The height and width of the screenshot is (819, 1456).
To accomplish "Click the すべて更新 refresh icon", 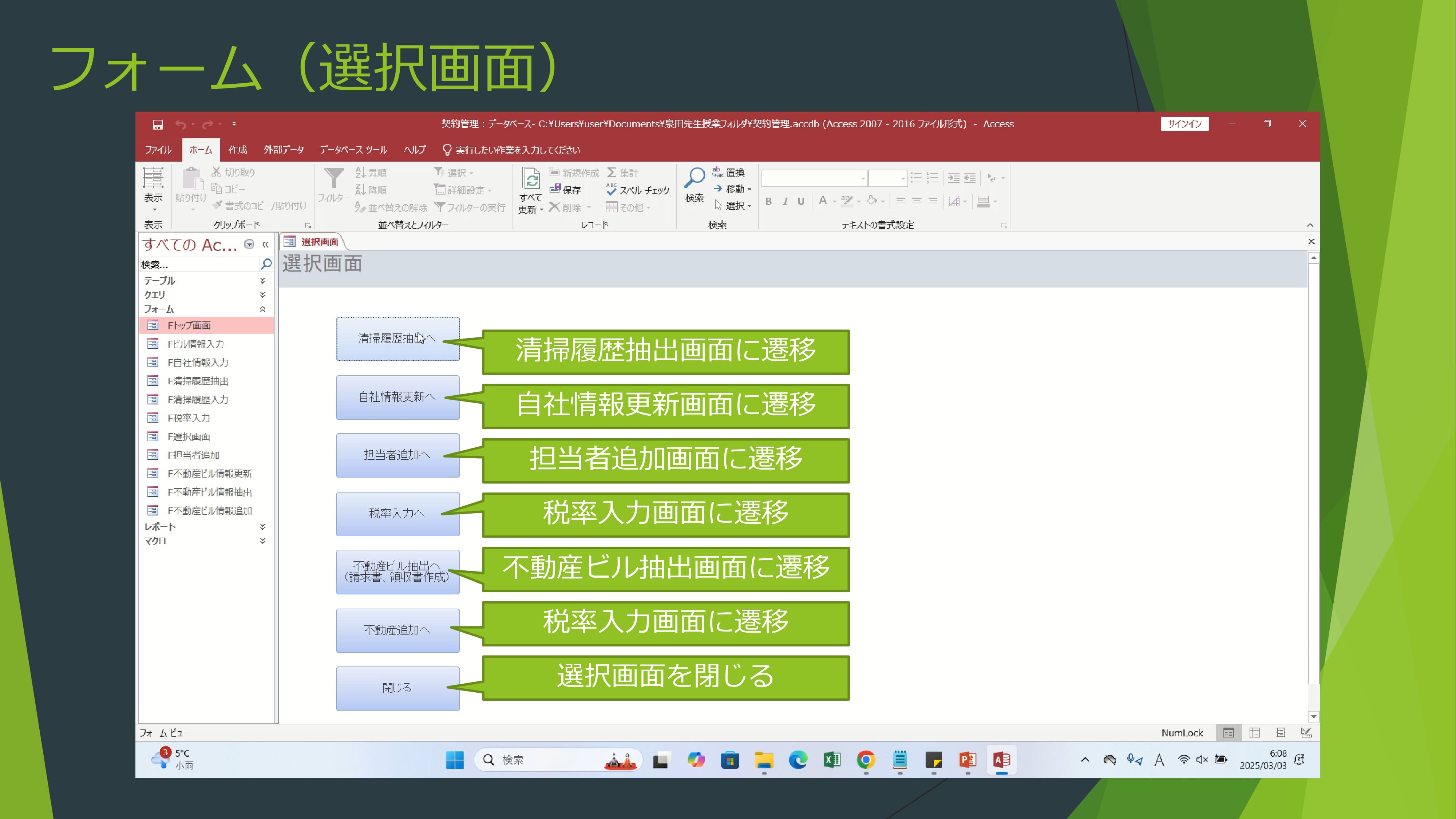I will coord(531,179).
